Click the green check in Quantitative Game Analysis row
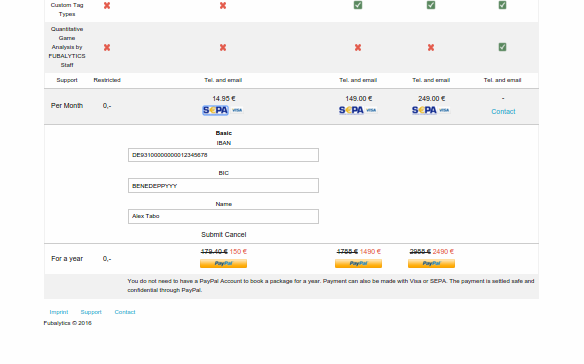The image size is (584, 364). [502, 47]
